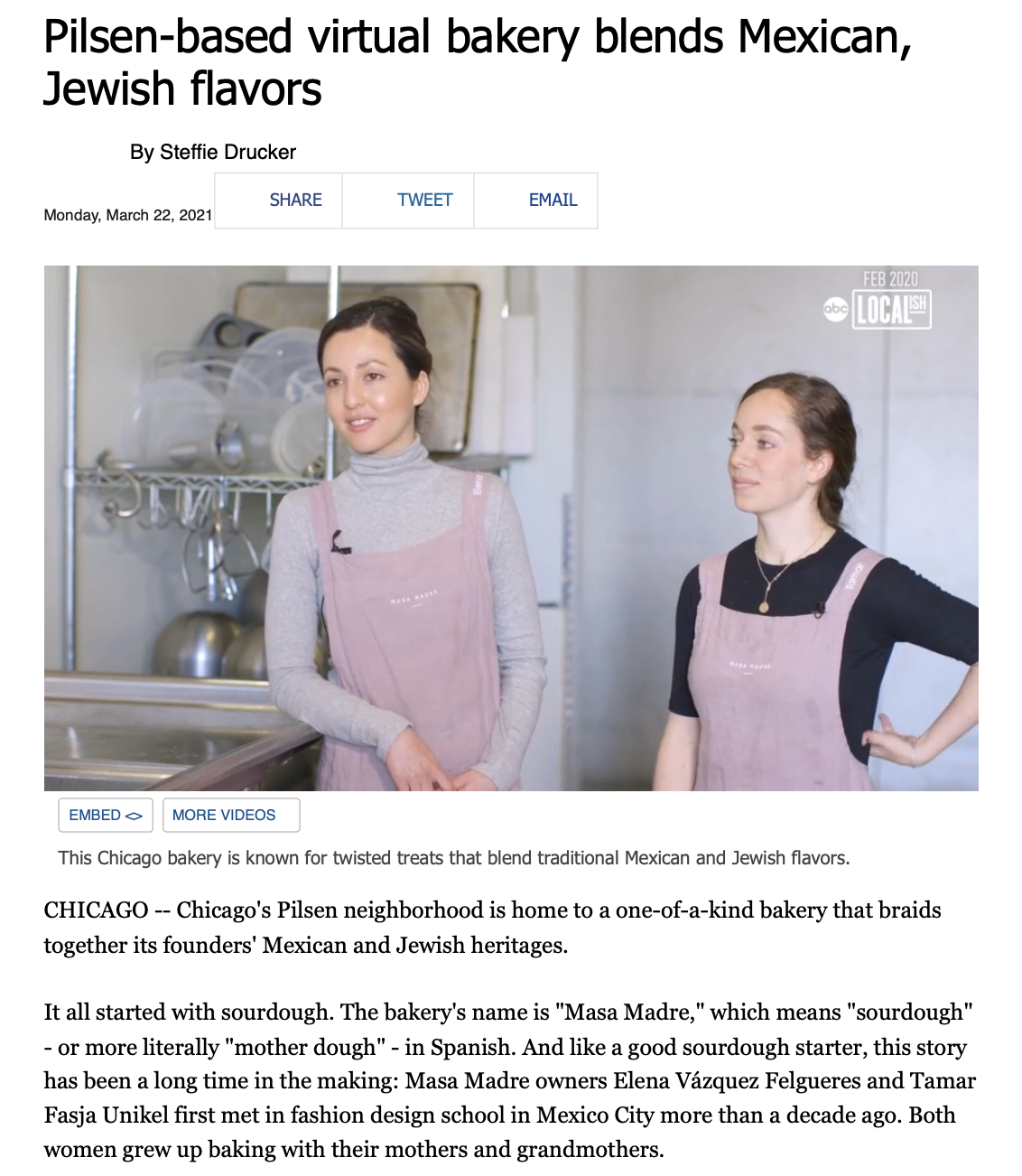Click the article headline about Pilsen bakery
Viewport: 1022px width, 1176px height.
(x=478, y=62)
